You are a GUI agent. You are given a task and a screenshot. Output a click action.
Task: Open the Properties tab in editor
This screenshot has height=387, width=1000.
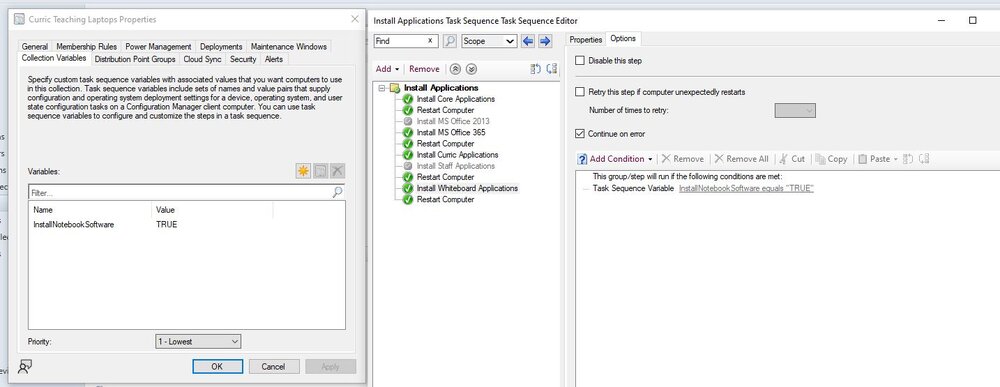tap(585, 40)
